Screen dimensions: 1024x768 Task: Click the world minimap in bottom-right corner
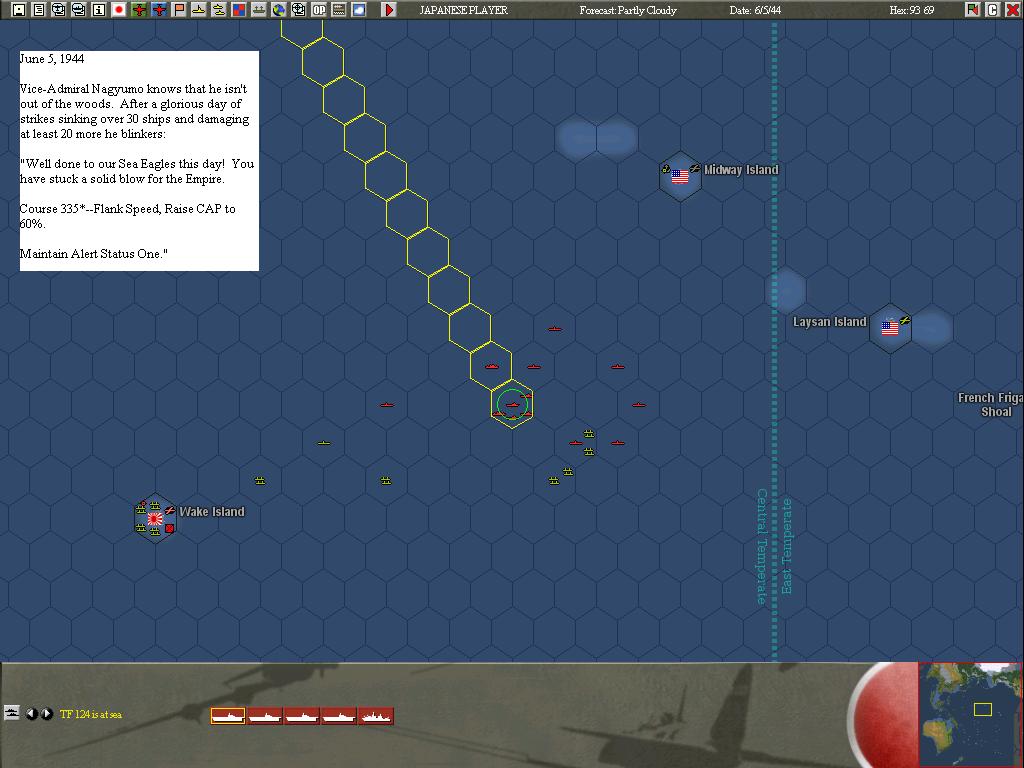pos(970,714)
